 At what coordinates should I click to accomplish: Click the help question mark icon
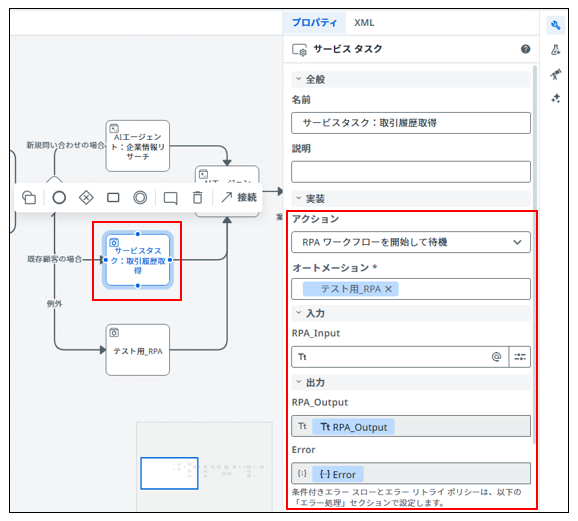[x=525, y=49]
